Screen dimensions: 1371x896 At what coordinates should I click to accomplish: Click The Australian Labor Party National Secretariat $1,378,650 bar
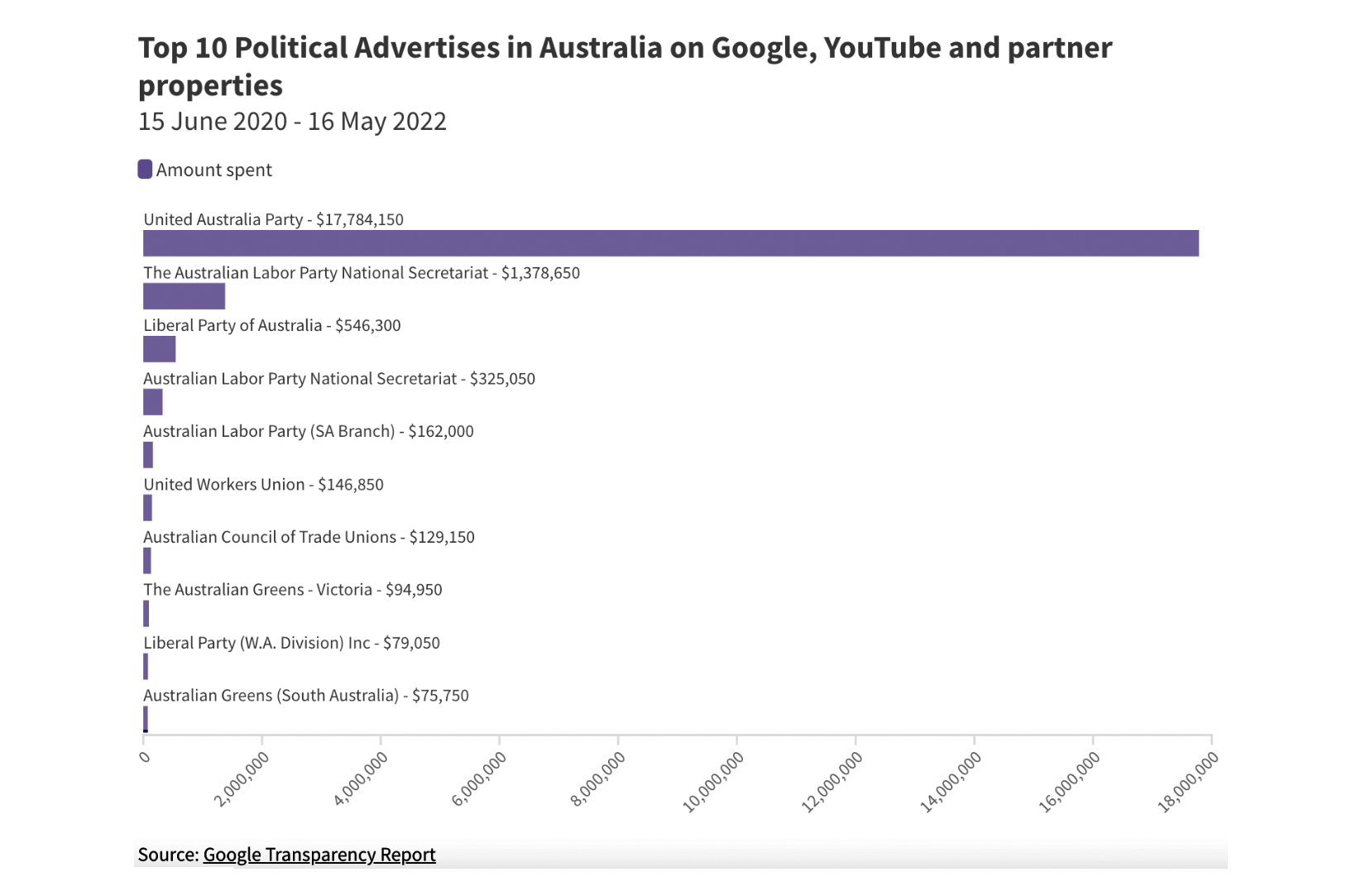(184, 296)
